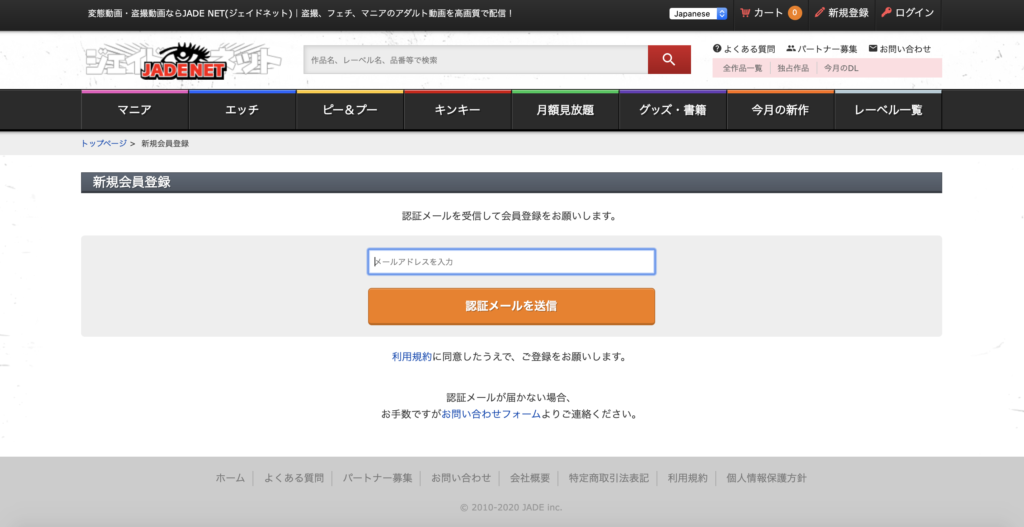Click the 新規登録 pencil icon in the header
Viewport: 1024px width, 527px height.
click(x=820, y=13)
